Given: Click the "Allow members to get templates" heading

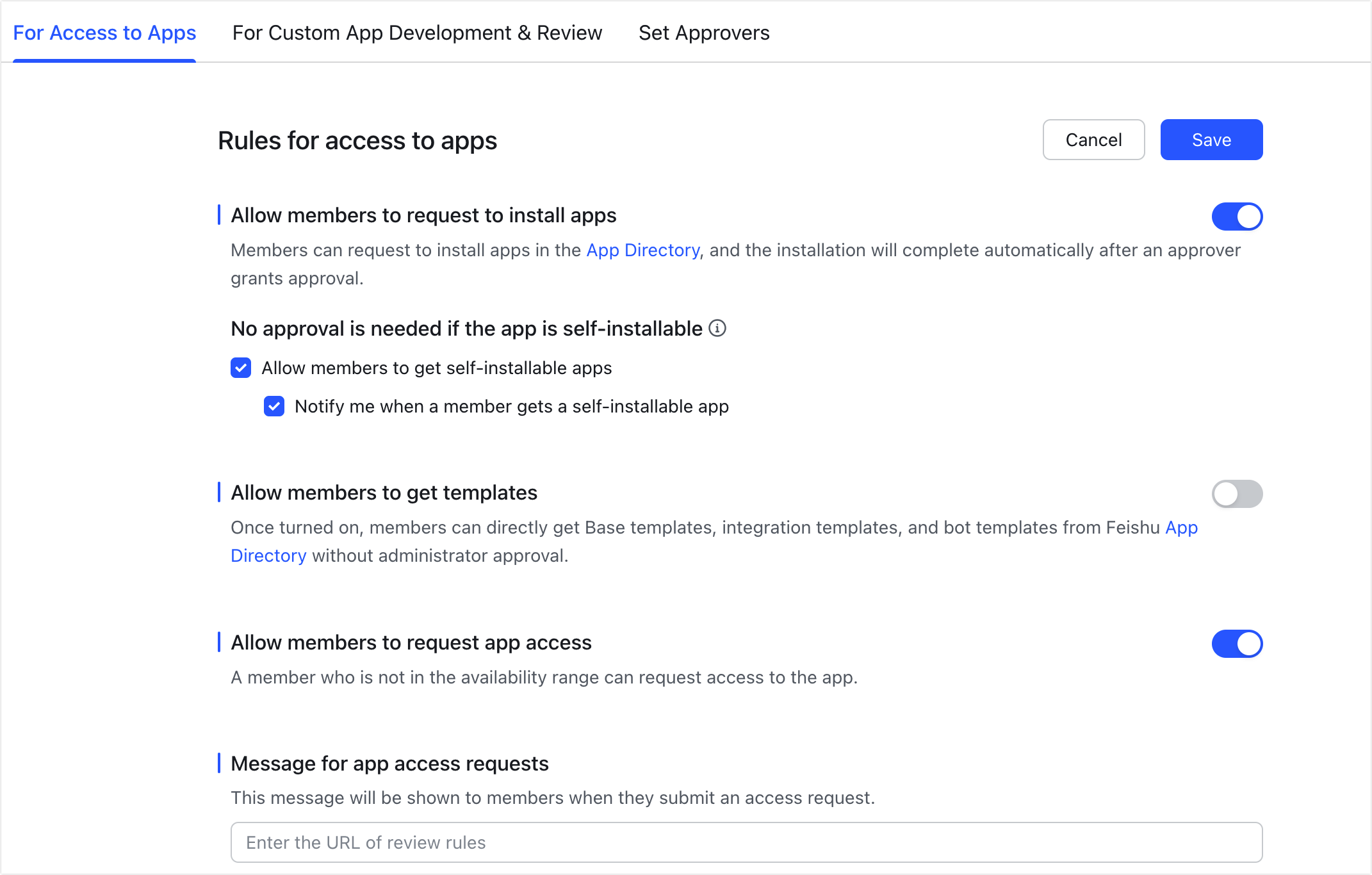Looking at the screenshot, I should pyautogui.click(x=384, y=493).
